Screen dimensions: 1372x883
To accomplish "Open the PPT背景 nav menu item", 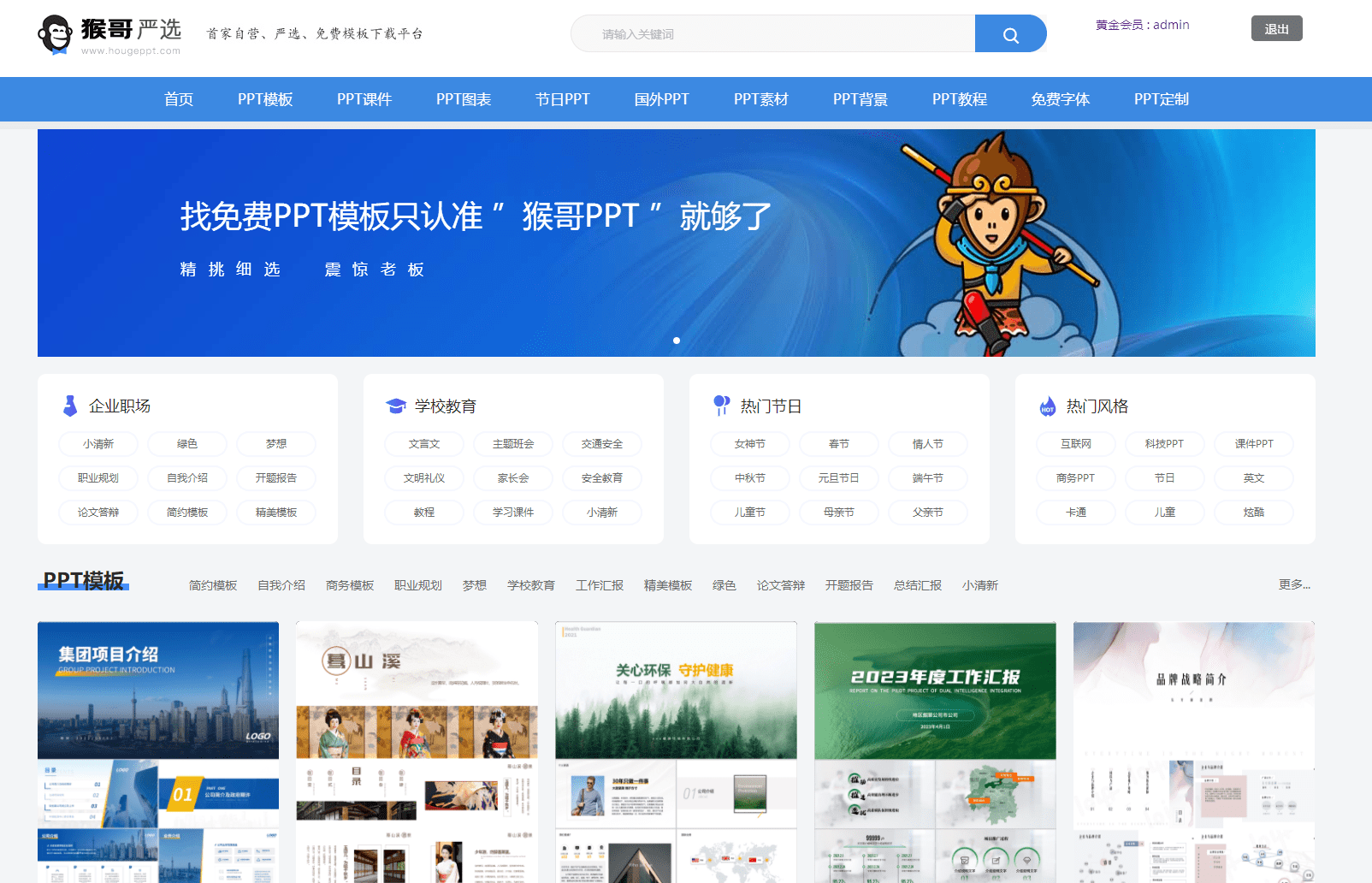I will click(860, 99).
